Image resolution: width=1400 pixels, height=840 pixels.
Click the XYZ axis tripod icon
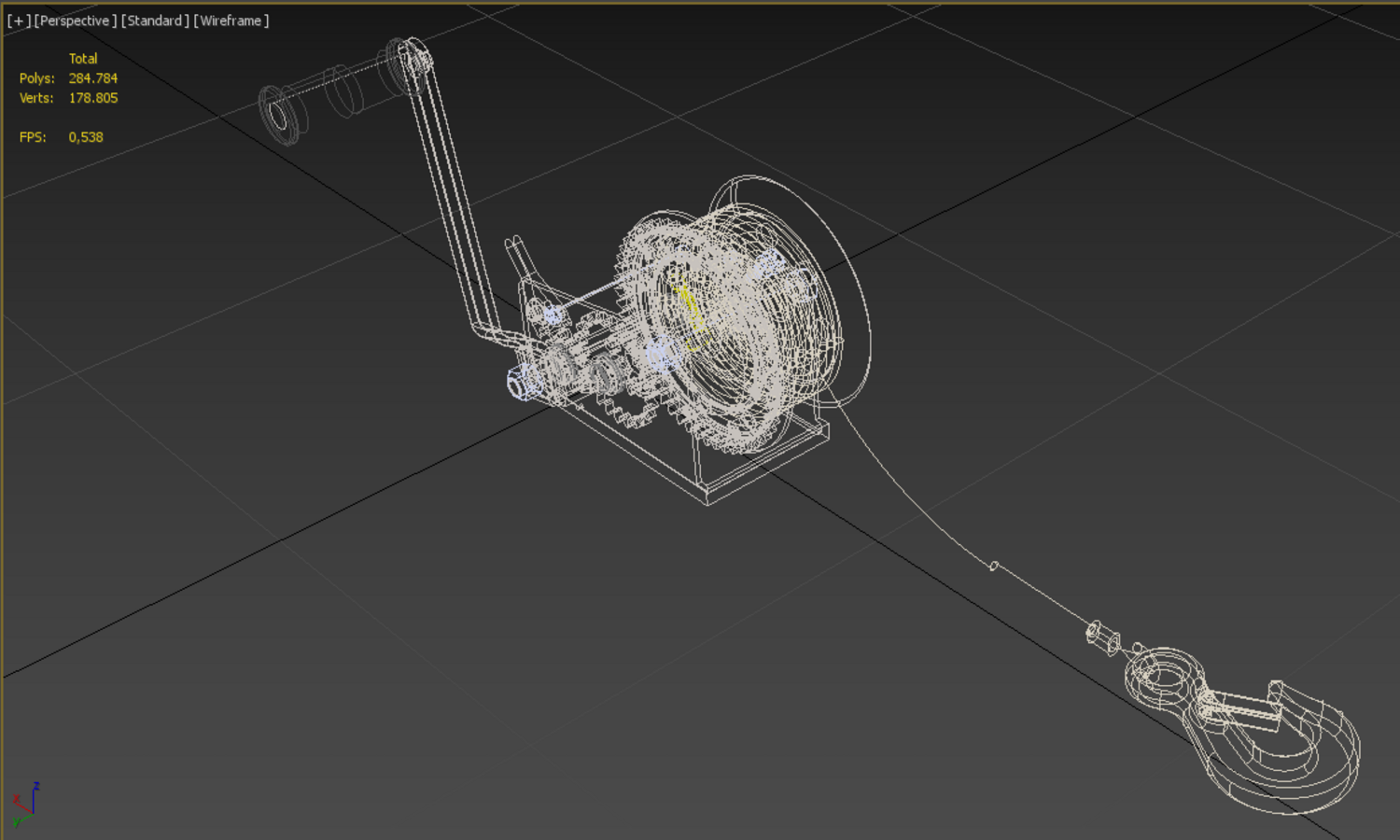tap(25, 805)
